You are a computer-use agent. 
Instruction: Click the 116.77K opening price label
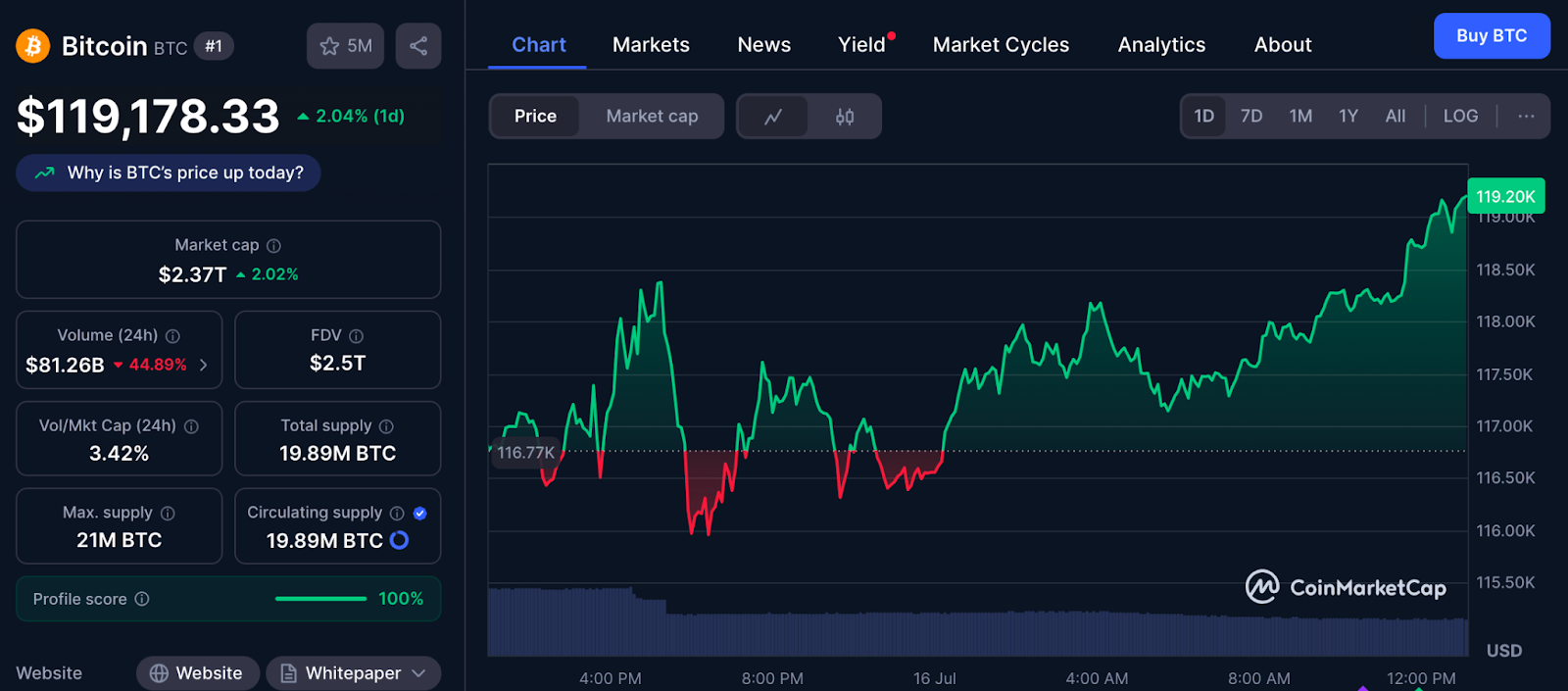point(525,453)
